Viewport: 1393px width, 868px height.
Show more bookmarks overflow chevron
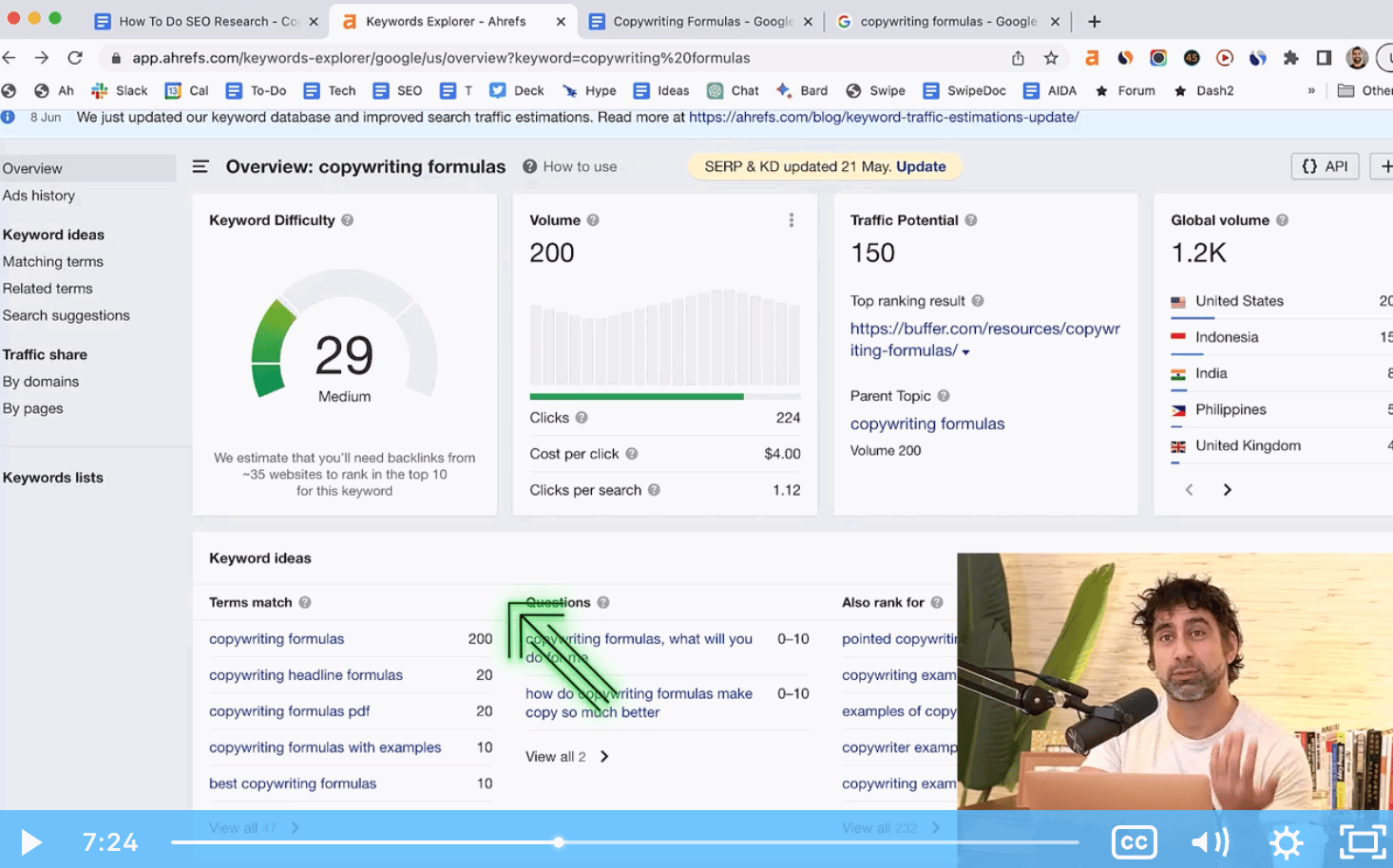[1311, 91]
